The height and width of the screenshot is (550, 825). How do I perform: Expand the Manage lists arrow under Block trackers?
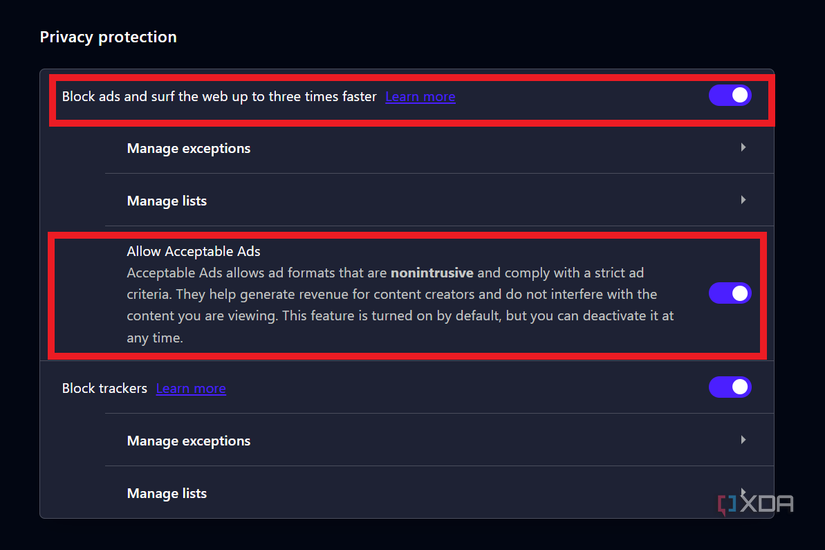click(x=743, y=492)
